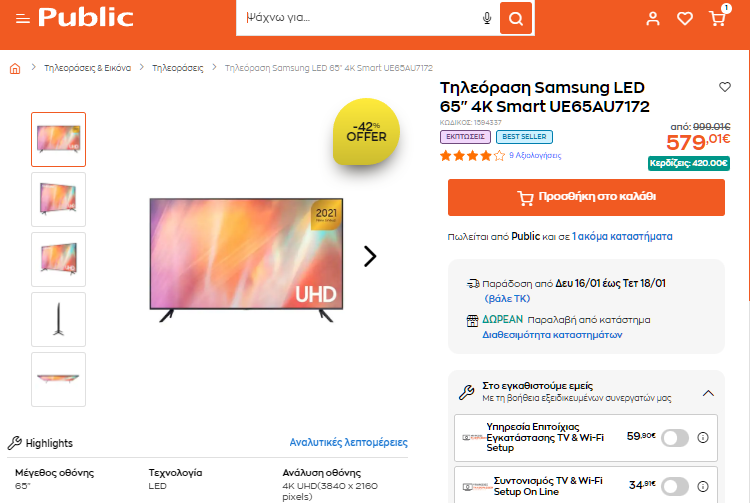This screenshot has width=750, height=503.
Task: Go to the home breadcrumb icon
Action: tap(15, 68)
